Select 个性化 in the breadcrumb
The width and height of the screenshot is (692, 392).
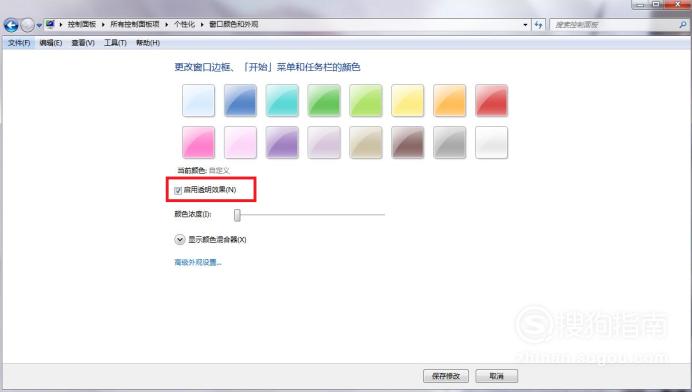[184, 24]
